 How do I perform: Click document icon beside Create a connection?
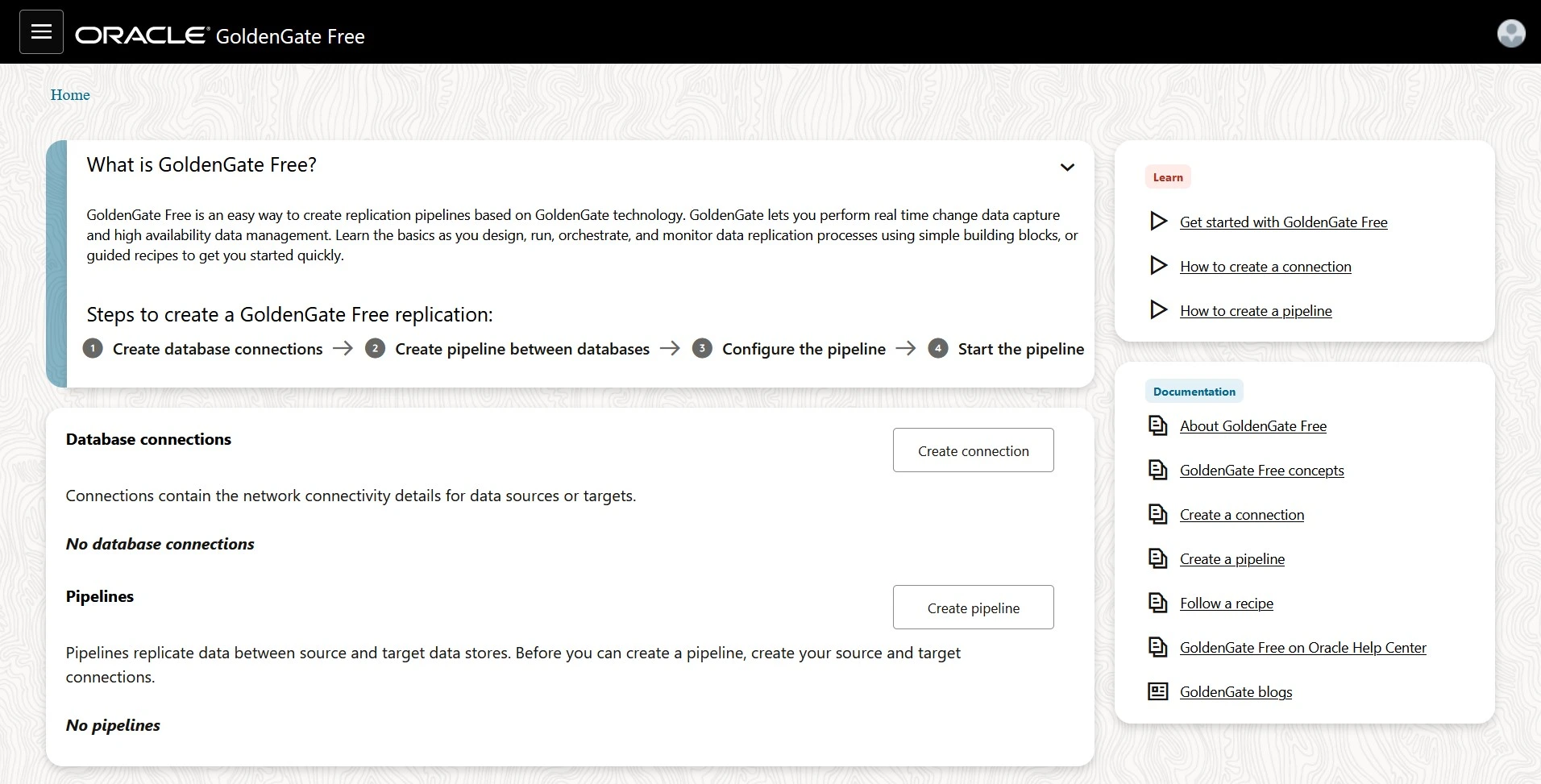coord(1157,514)
